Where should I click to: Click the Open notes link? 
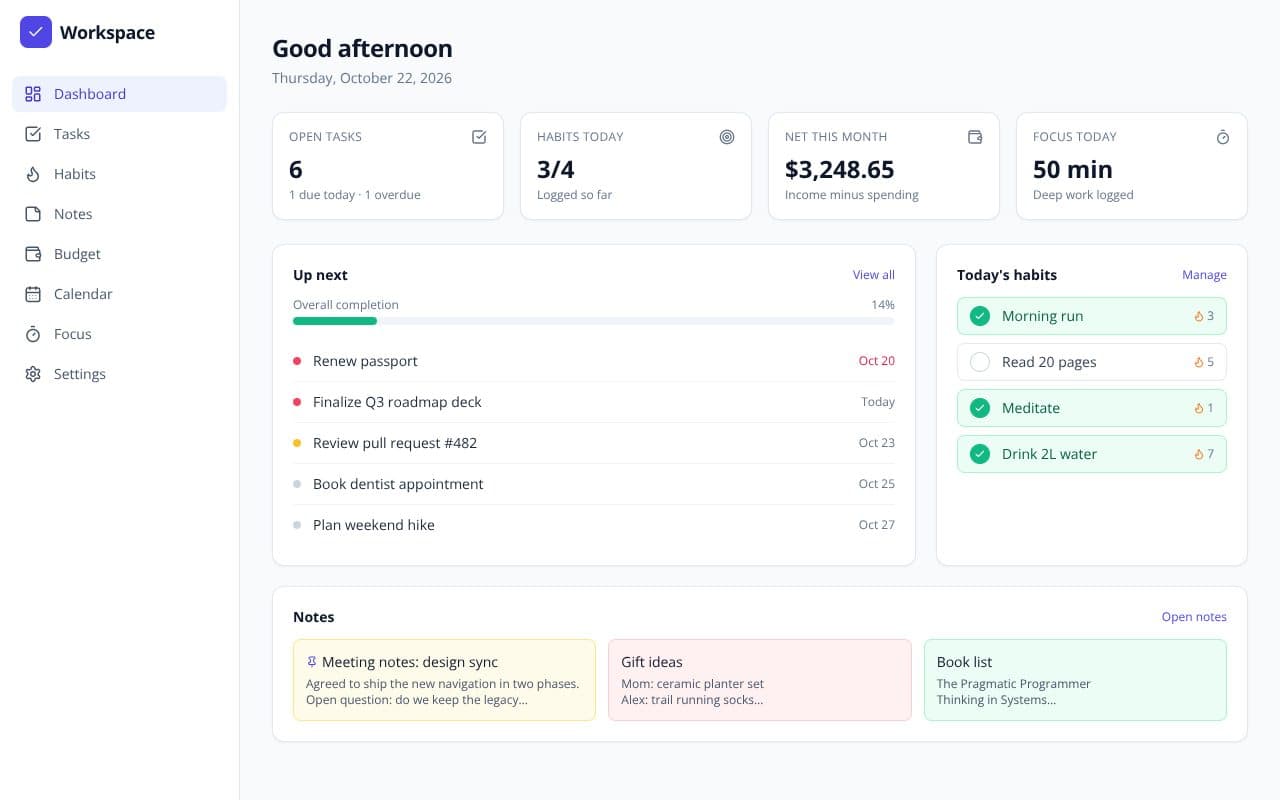[1194, 617]
